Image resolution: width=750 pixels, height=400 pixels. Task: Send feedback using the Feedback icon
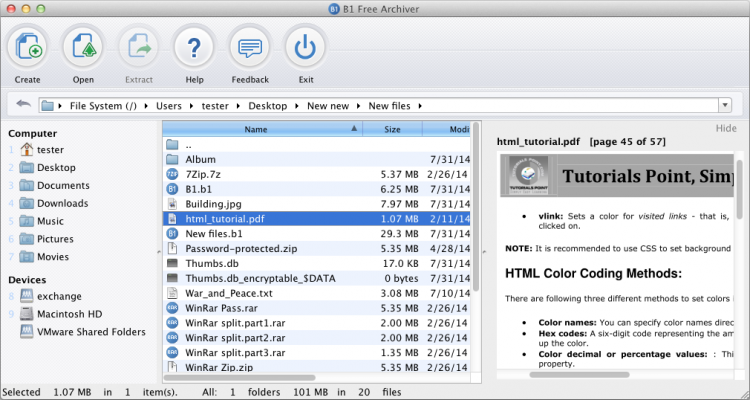[249, 46]
